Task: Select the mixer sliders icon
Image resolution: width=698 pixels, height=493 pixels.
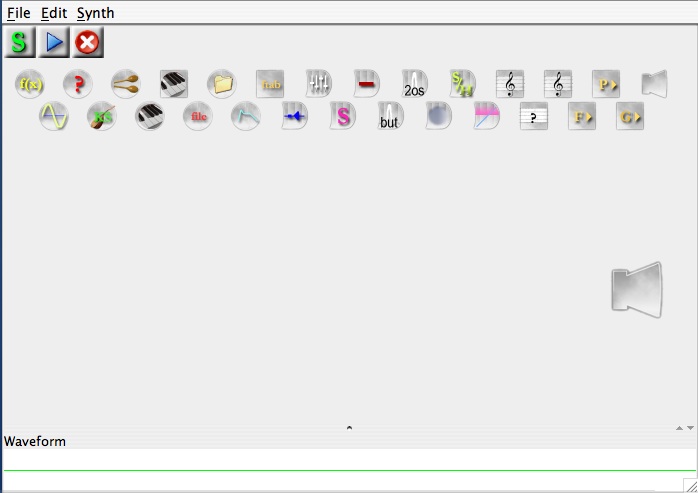Action: pos(318,84)
